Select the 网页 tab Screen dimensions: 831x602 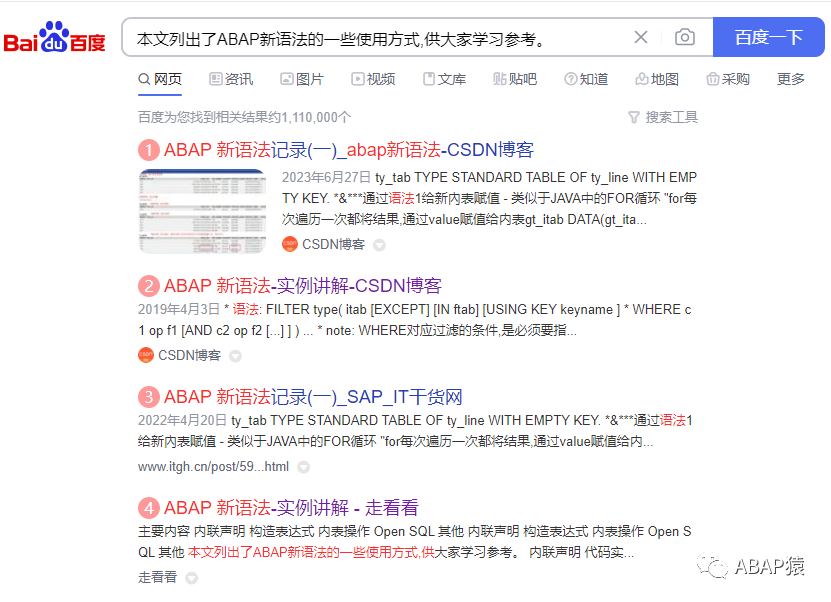tap(160, 79)
